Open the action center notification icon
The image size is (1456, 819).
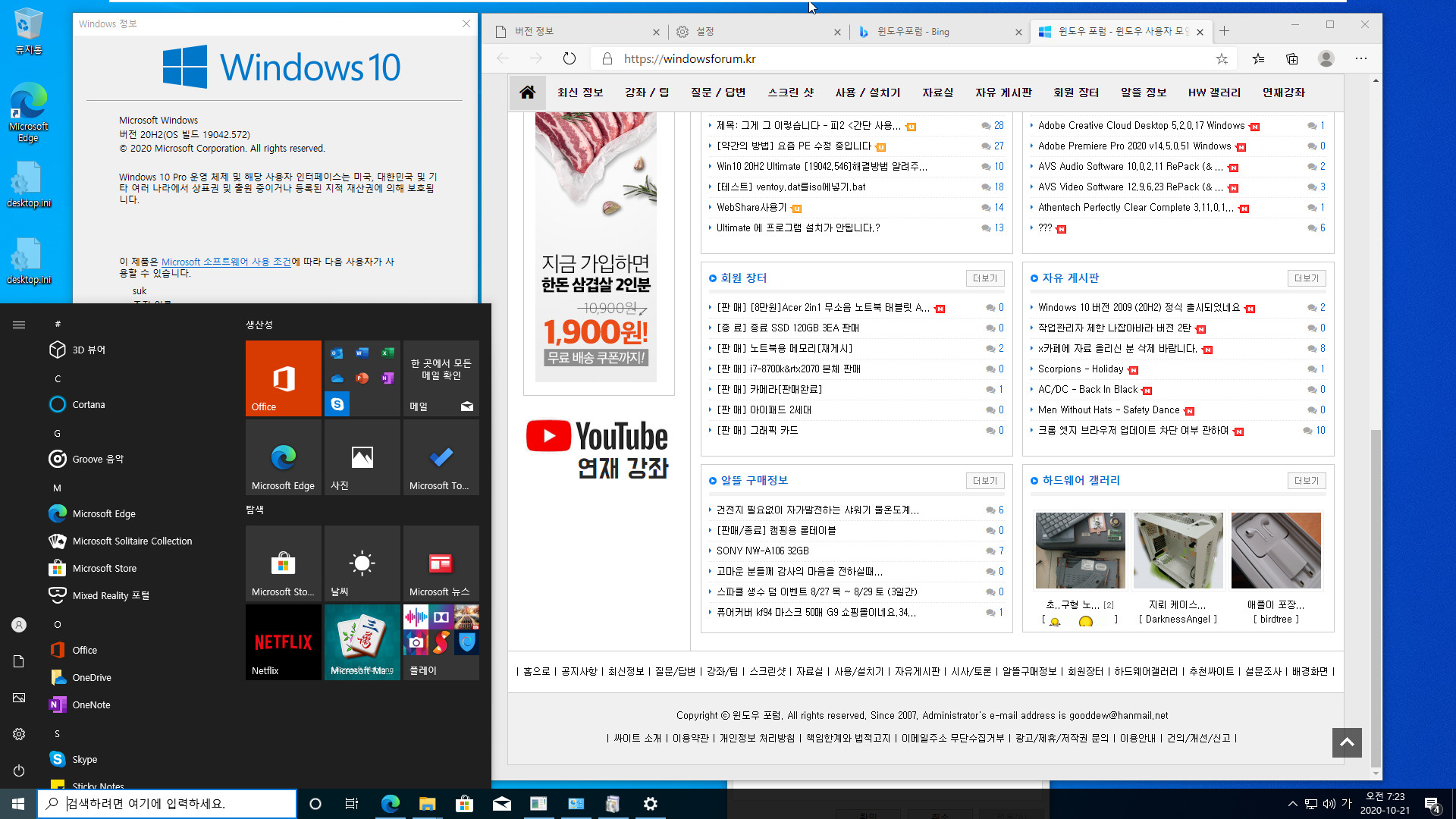[1432, 804]
